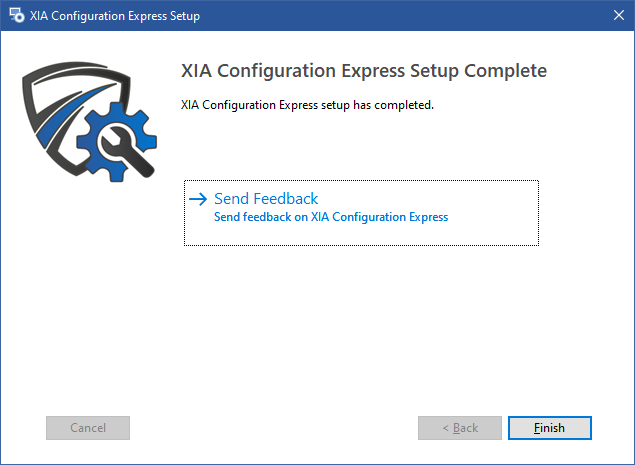This screenshot has height=465, width=635.
Task: Click the setup icon in the title bar
Action: [x=16, y=16]
